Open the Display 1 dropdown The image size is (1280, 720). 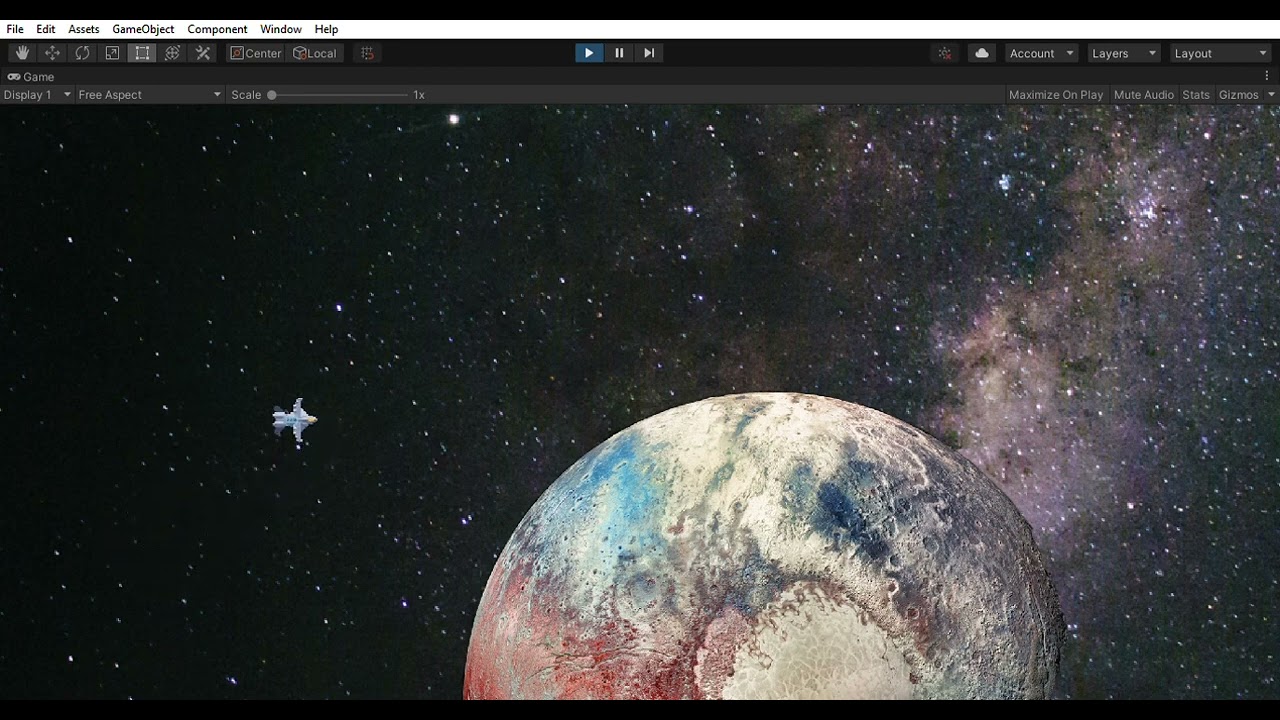click(x=37, y=95)
